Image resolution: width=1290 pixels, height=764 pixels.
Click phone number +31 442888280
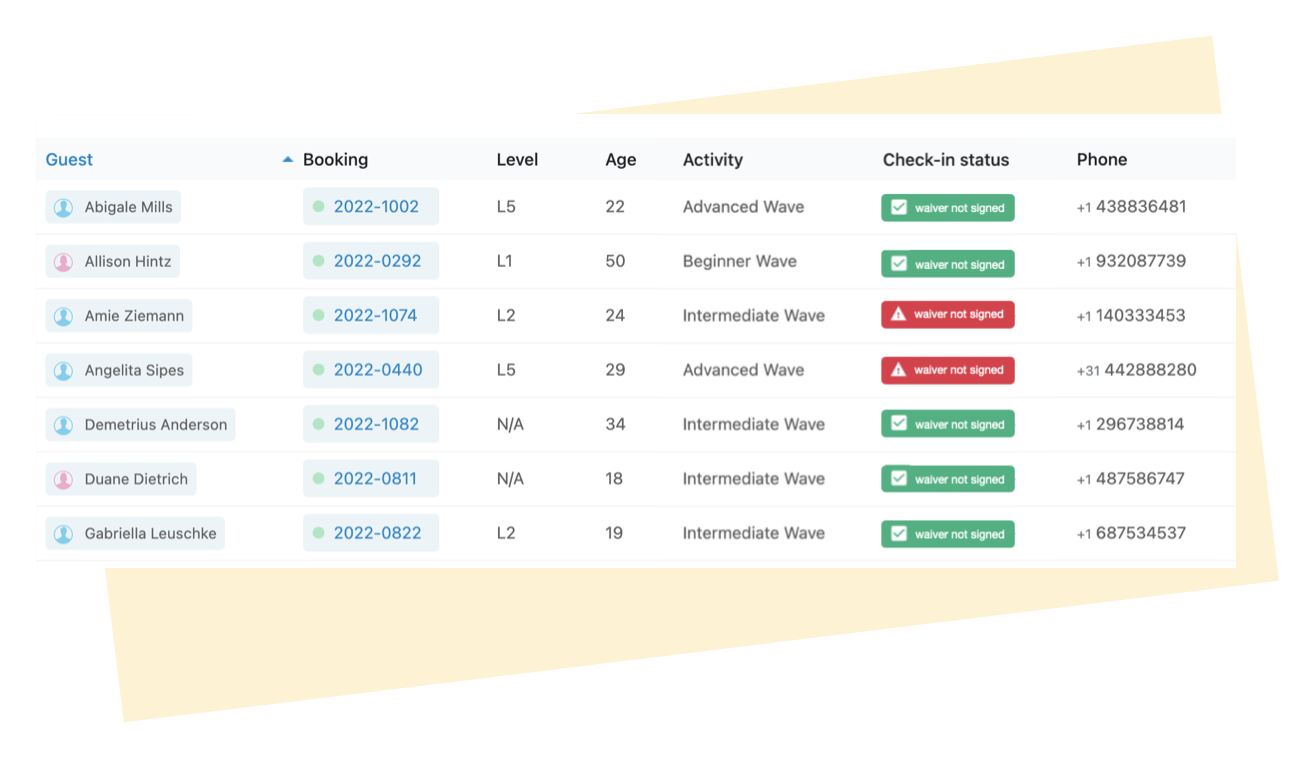[x=1136, y=370]
